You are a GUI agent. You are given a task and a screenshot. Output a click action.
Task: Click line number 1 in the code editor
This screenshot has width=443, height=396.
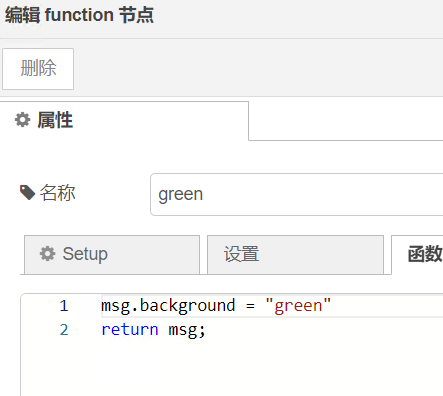pos(64,306)
